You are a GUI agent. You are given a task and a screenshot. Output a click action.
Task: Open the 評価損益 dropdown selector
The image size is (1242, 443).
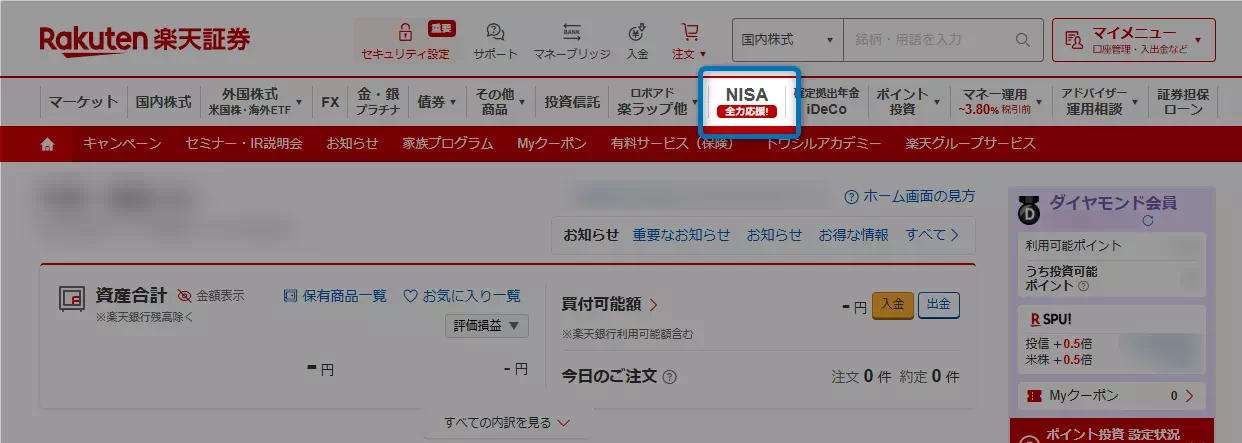coord(486,326)
